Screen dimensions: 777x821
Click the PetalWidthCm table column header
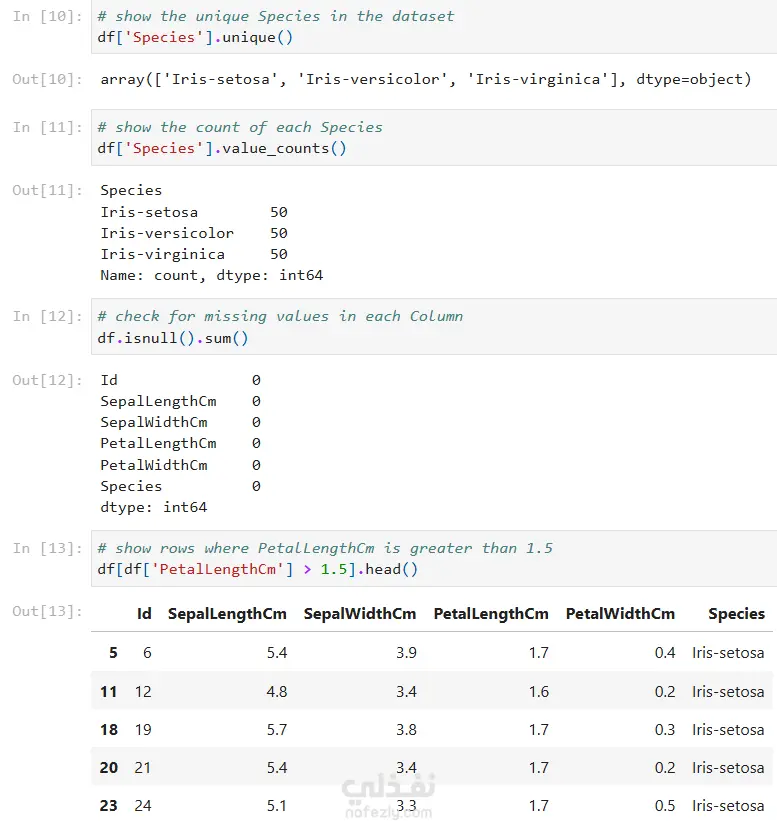[x=620, y=614]
